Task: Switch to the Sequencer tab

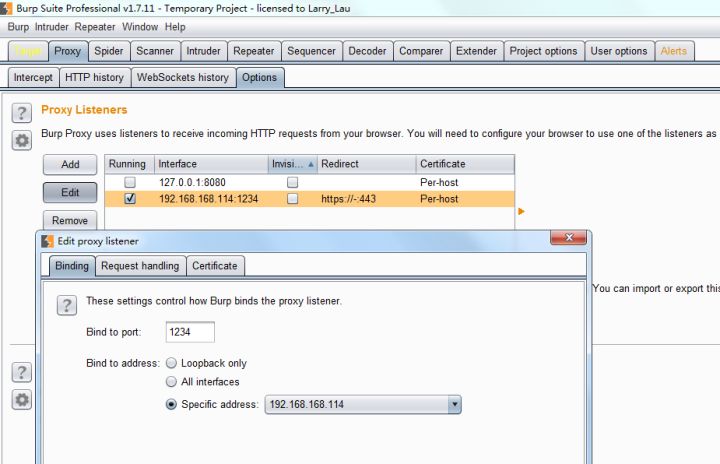Action: pos(311,51)
